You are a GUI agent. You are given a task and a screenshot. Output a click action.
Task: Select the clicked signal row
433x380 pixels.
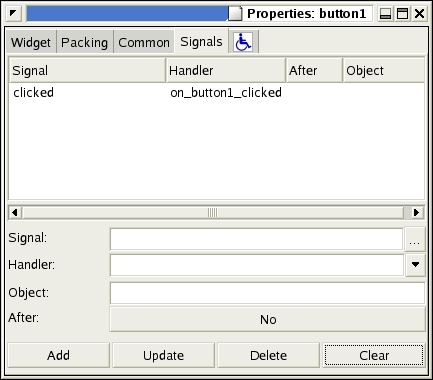216,93
